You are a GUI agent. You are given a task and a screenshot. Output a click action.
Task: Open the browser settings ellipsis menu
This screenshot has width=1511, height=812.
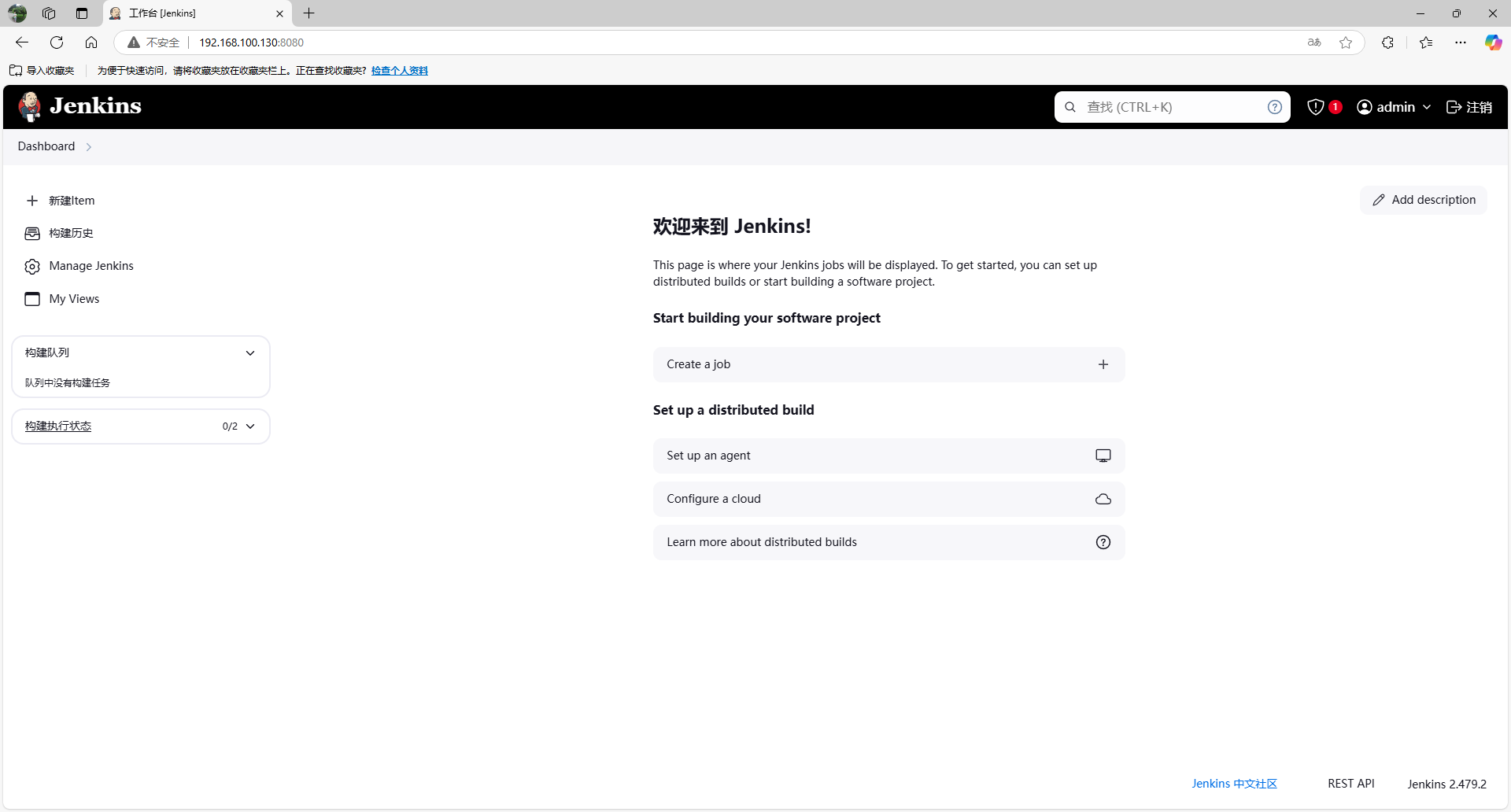(x=1461, y=42)
